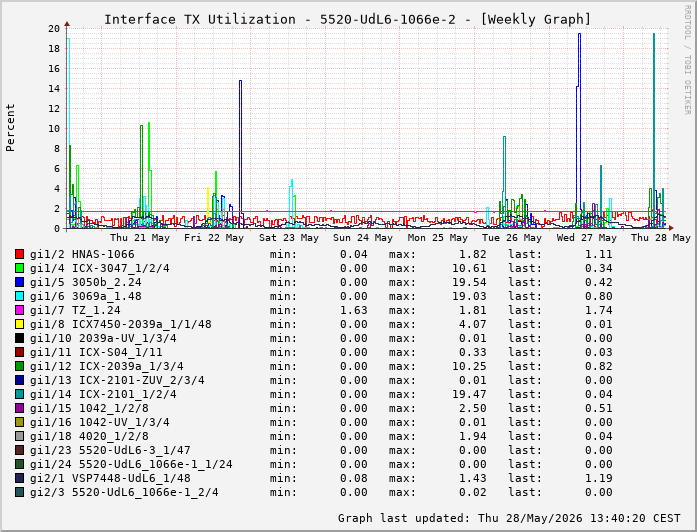Click the red swatch for gi1/2 HNAS-1066

tap(19, 254)
